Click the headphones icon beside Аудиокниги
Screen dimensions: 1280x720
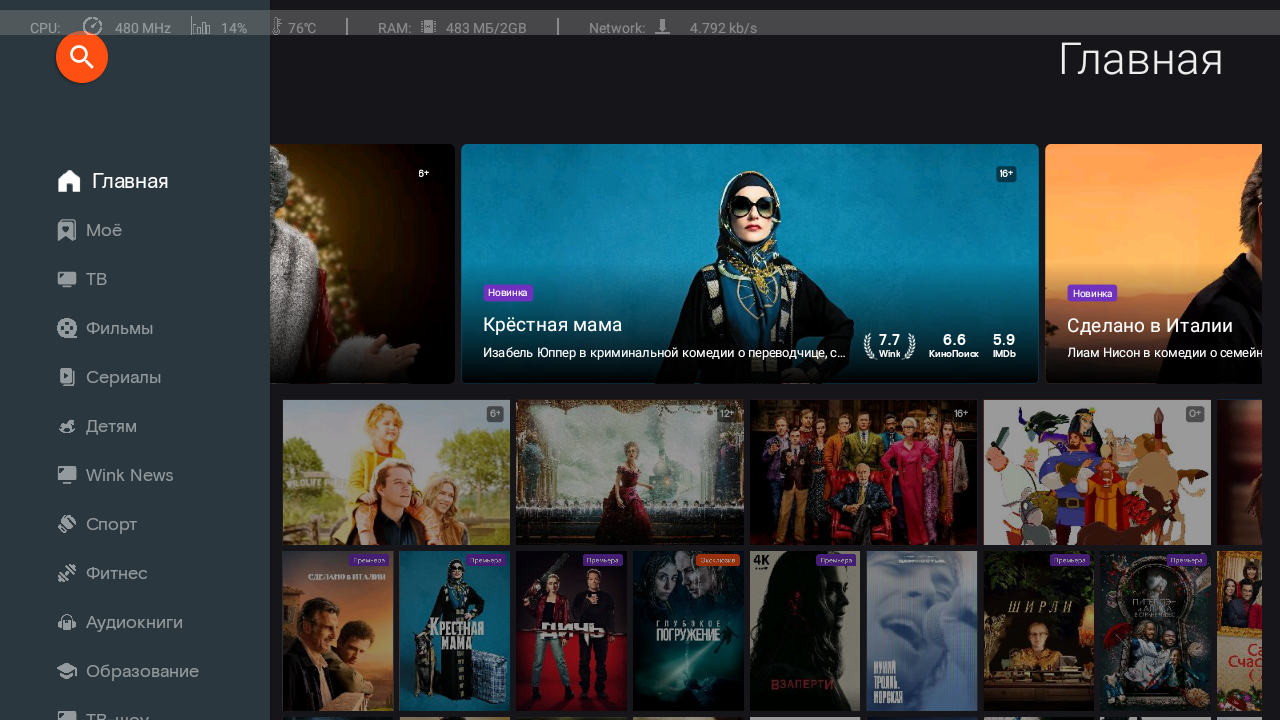click(67, 622)
